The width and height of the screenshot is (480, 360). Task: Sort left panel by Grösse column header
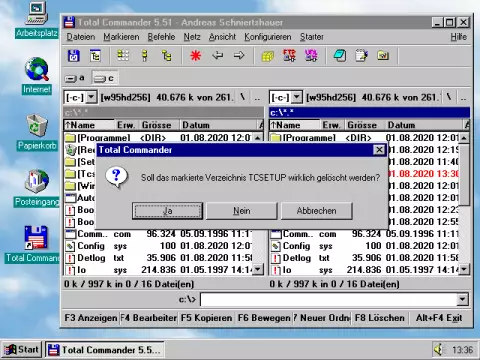click(159, 125)
